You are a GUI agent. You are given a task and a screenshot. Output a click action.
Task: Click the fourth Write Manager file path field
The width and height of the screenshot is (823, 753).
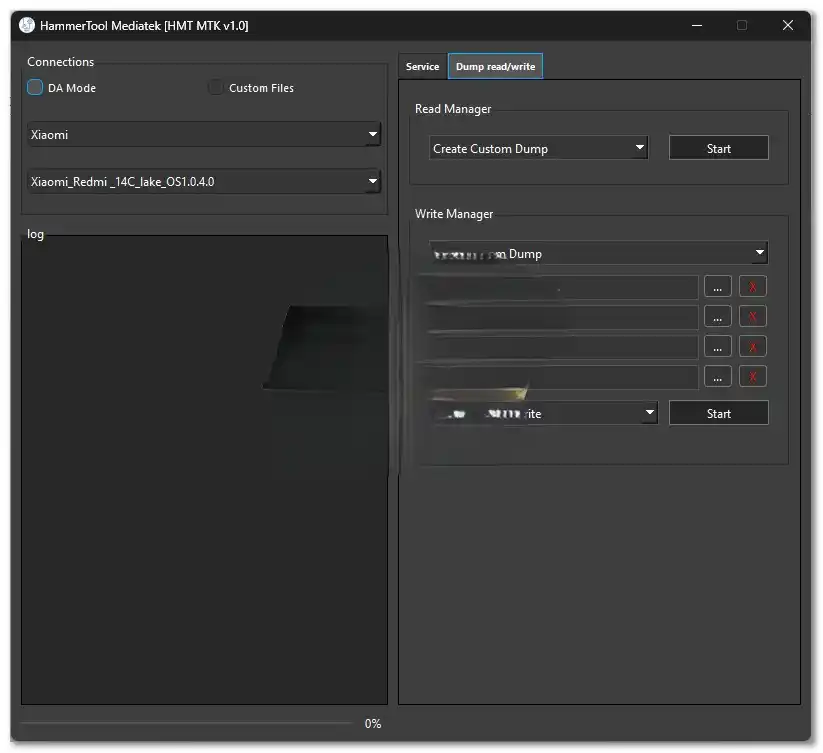563,377
